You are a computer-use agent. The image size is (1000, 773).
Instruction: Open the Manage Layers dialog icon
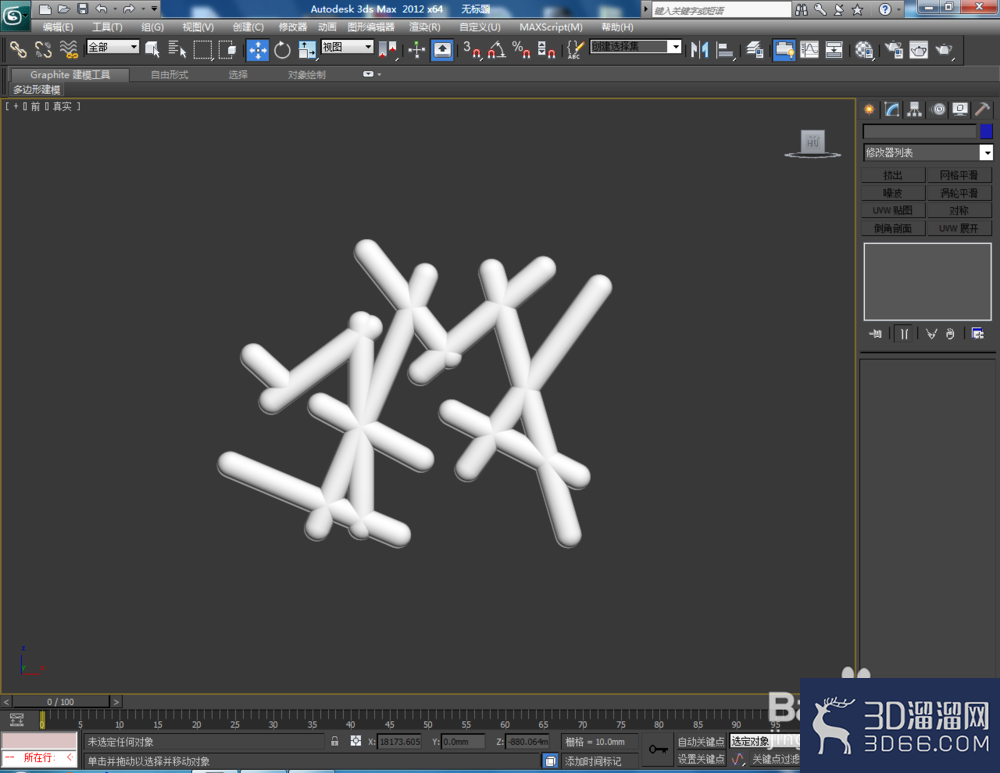tap(755, 50)
